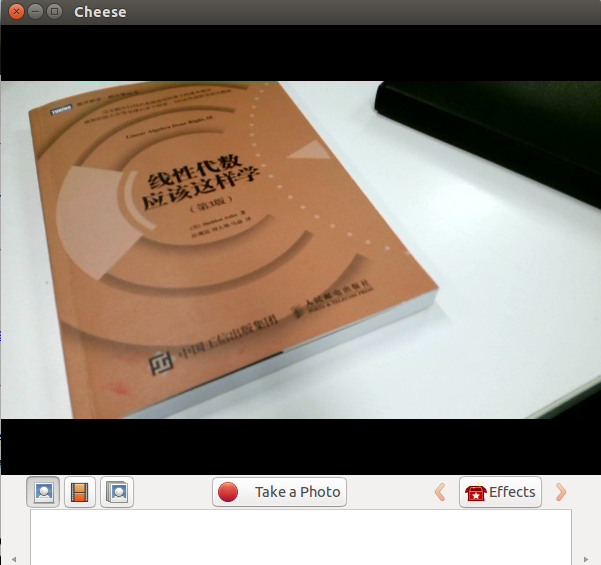Click the Take a Photo button

click(279, 492)
